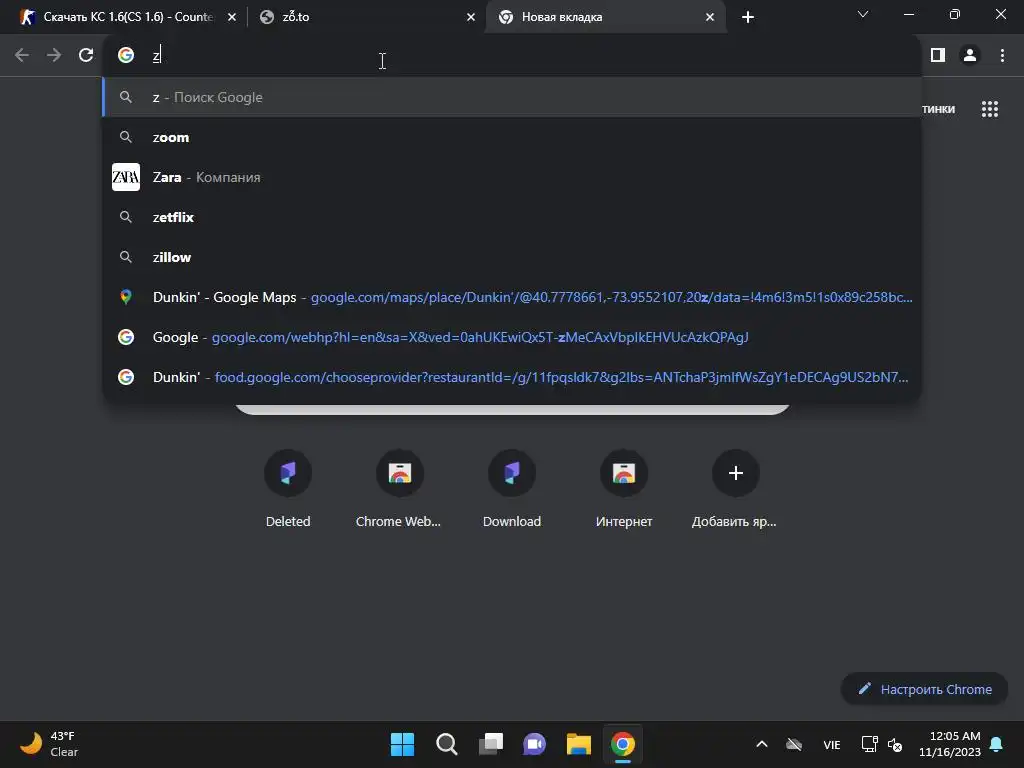The width and height of the screenshot is (1024, 768).
Task: Click the Zara logo icon
Action: [x=126, y=177]
